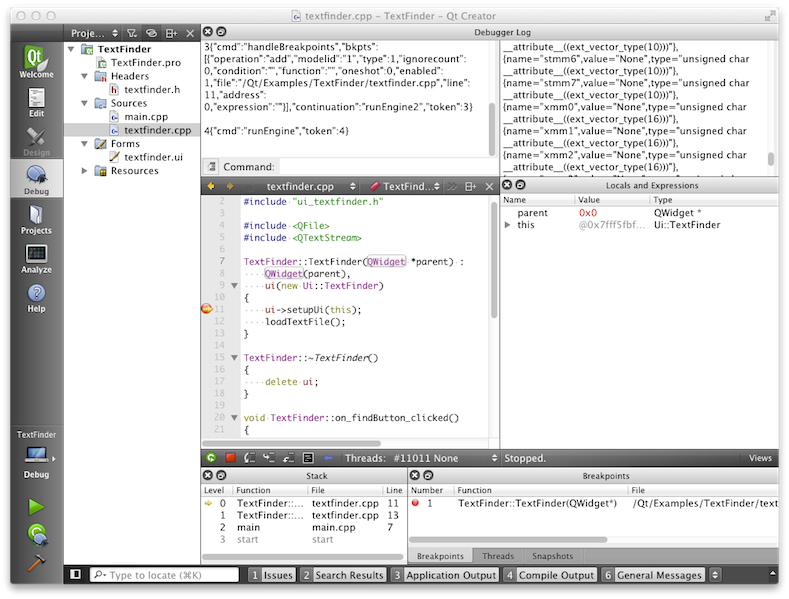Click the blue reverse direction arrow
This screenshot has height=599, width=789.
pyautogui.click(x=328, y=458)
